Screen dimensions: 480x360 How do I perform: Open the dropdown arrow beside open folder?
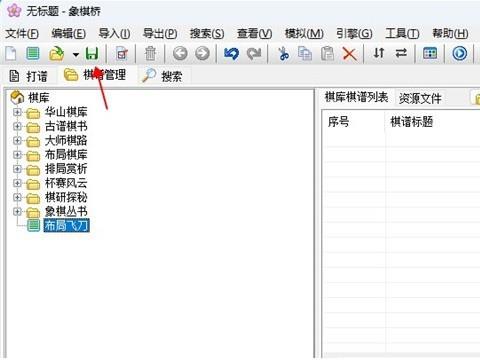[x=76, y=54]
